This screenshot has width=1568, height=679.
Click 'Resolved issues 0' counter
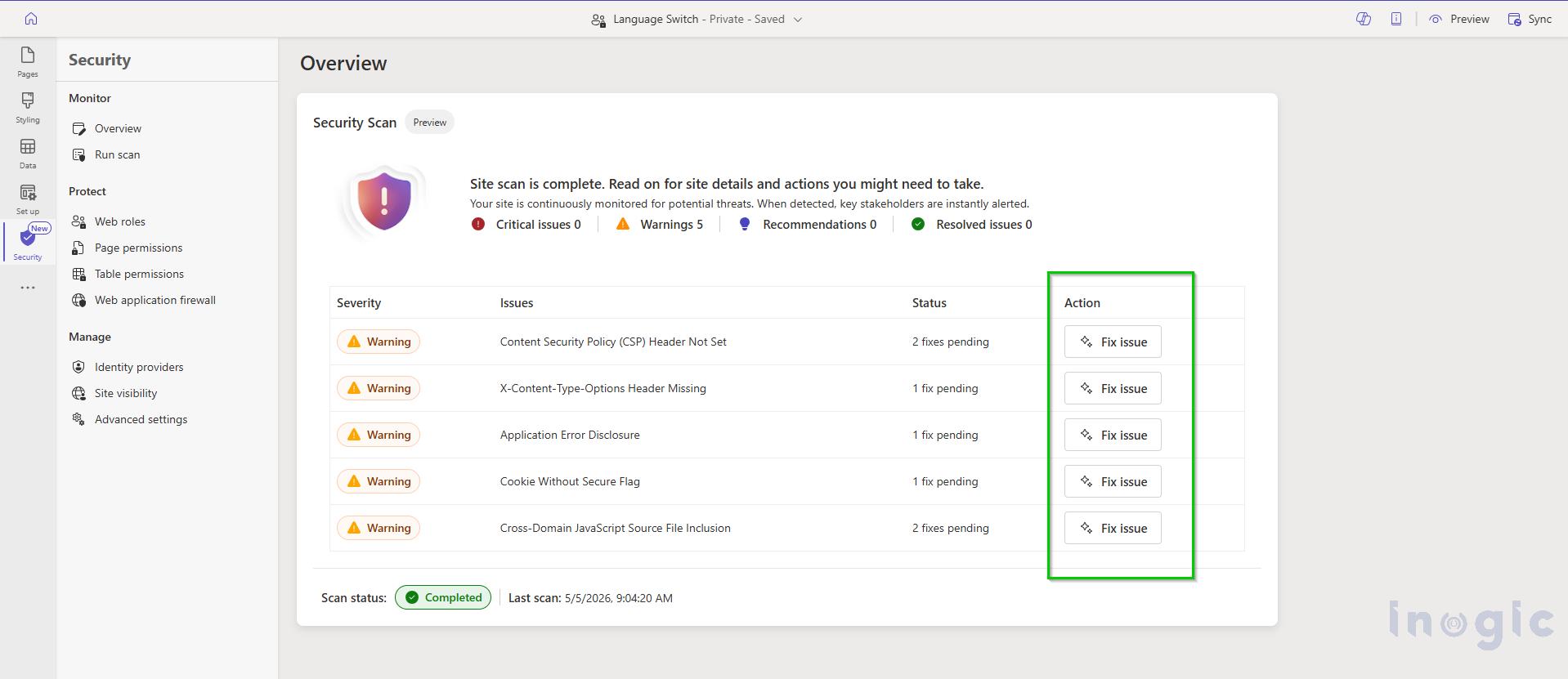[971, 224]
